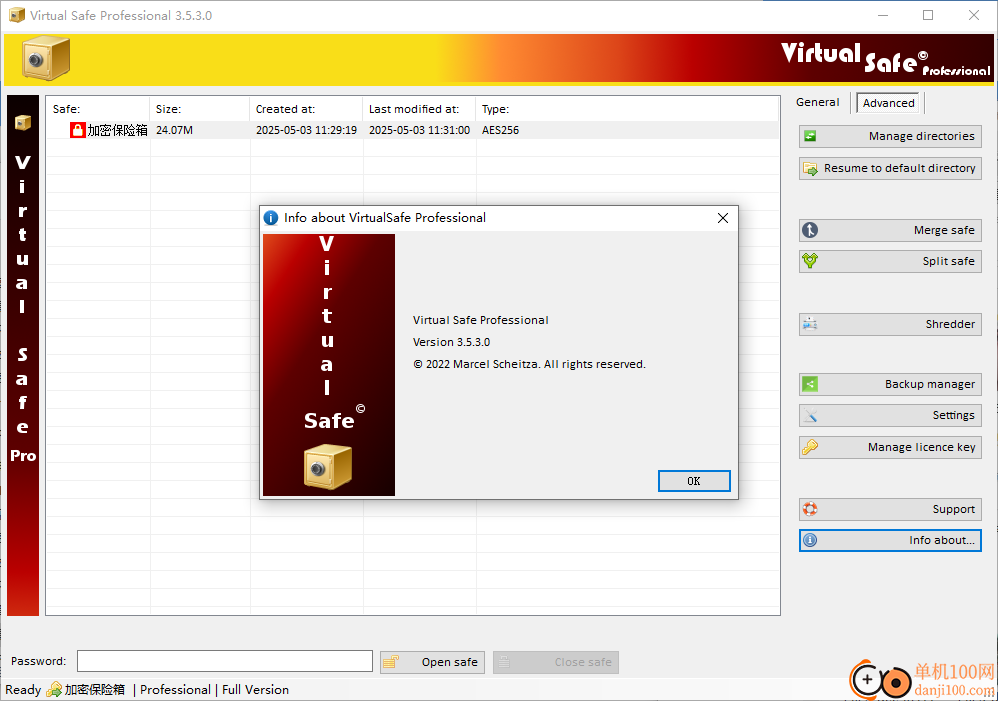The width and height of the screenshot is (998, 701).
Task: Focus the Password input field
Action: click(225, 661)
